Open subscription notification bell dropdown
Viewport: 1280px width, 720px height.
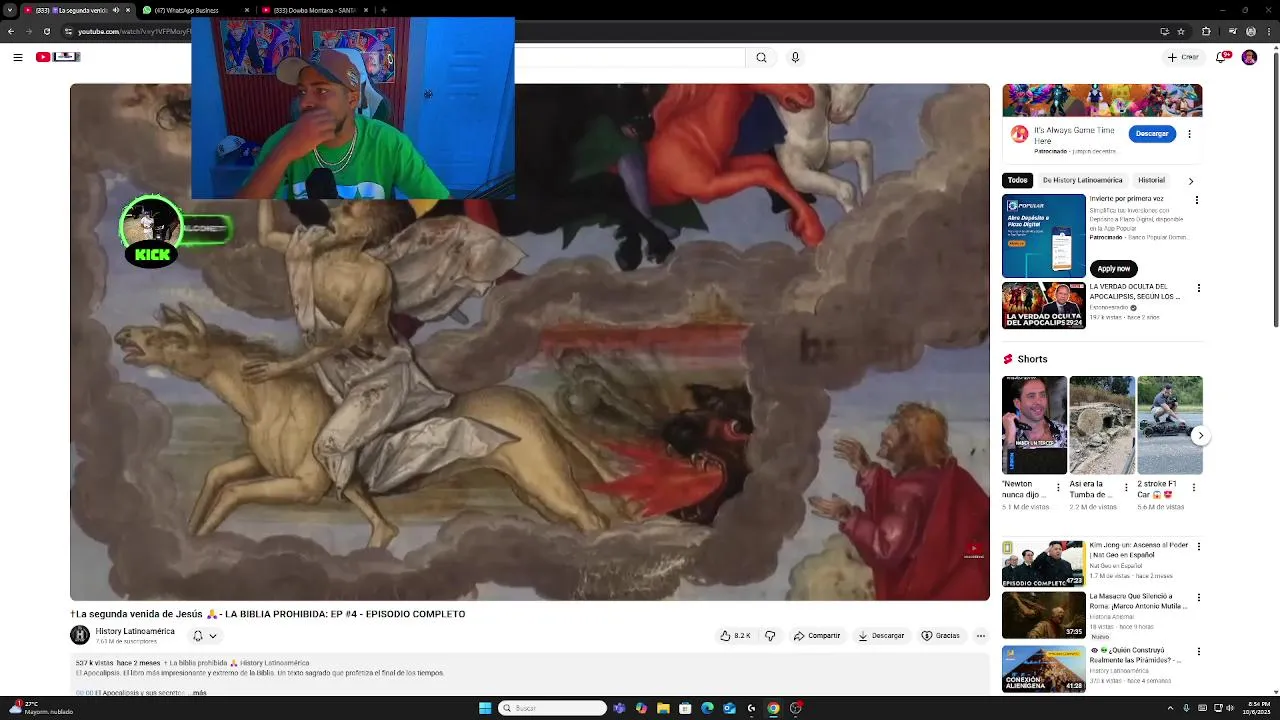coord(204,635)
